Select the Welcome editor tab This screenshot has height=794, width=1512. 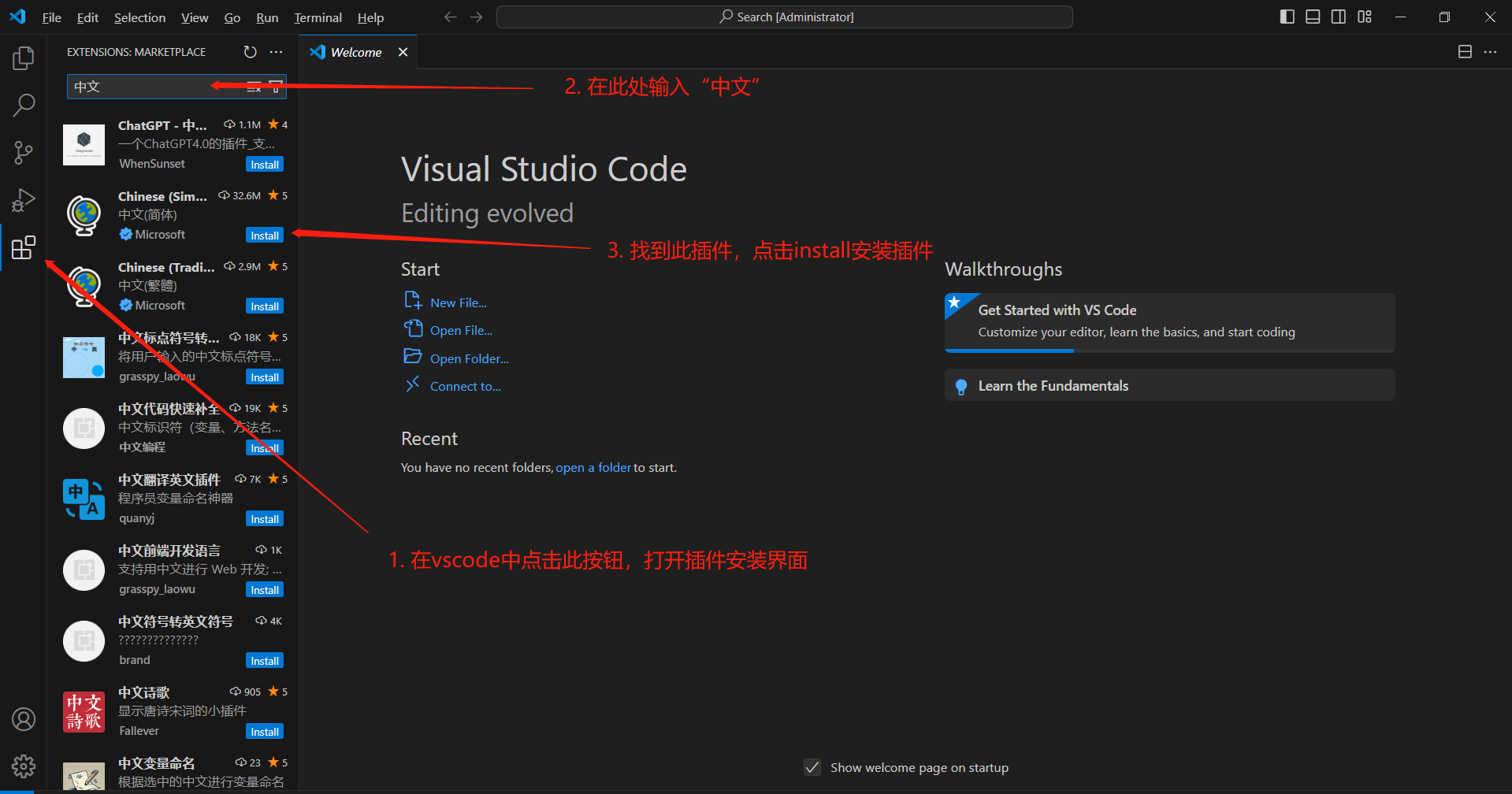click(x=358, y=52)
